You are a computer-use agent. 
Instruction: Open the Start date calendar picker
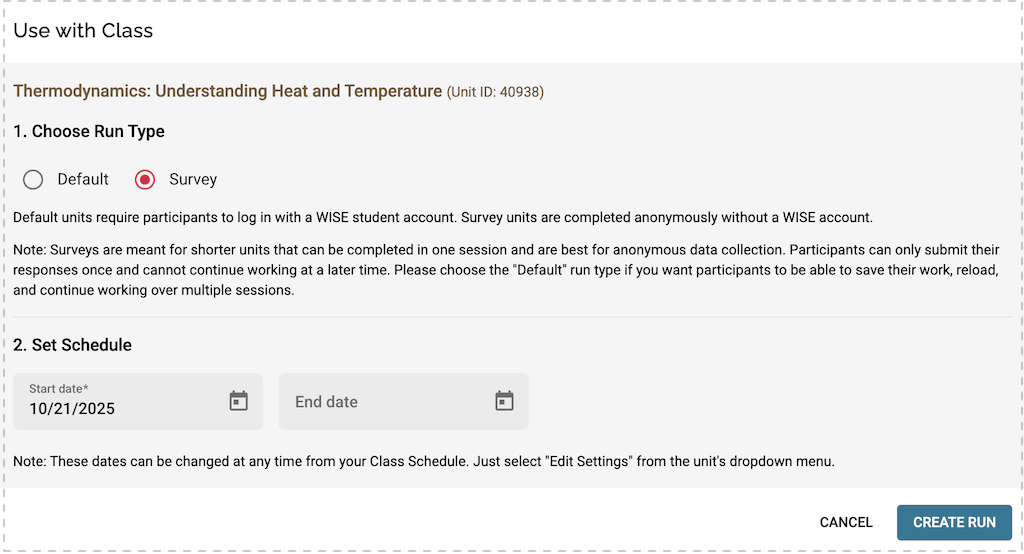(238, 401)
